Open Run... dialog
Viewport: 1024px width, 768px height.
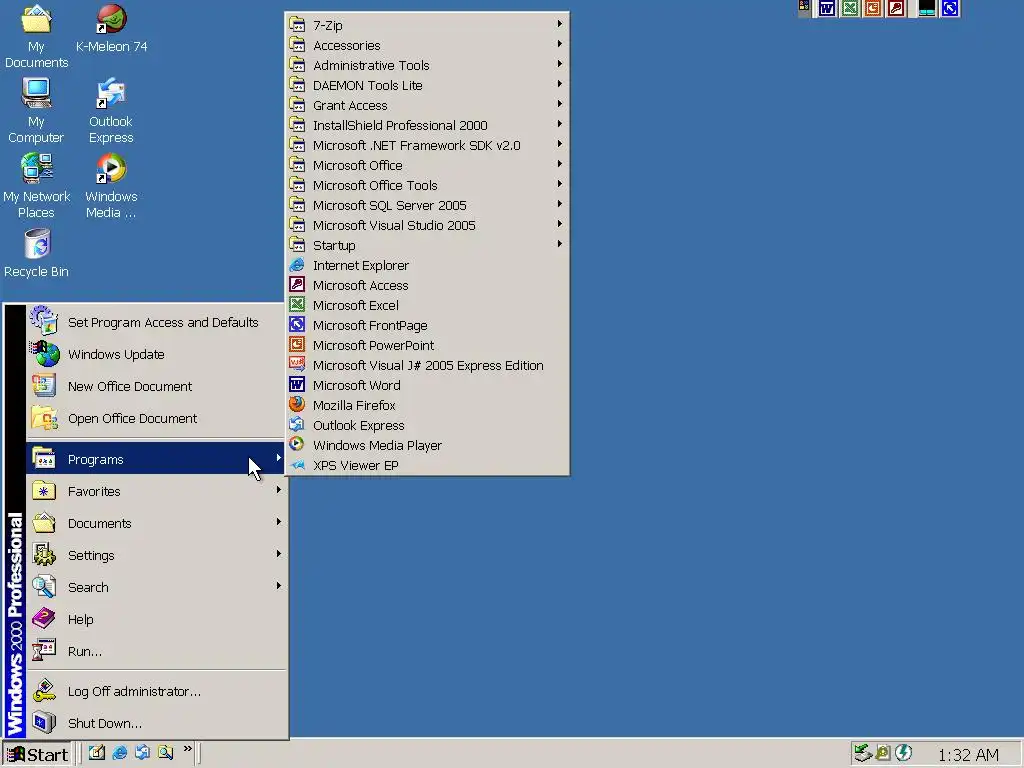click(x=157, y=651)
